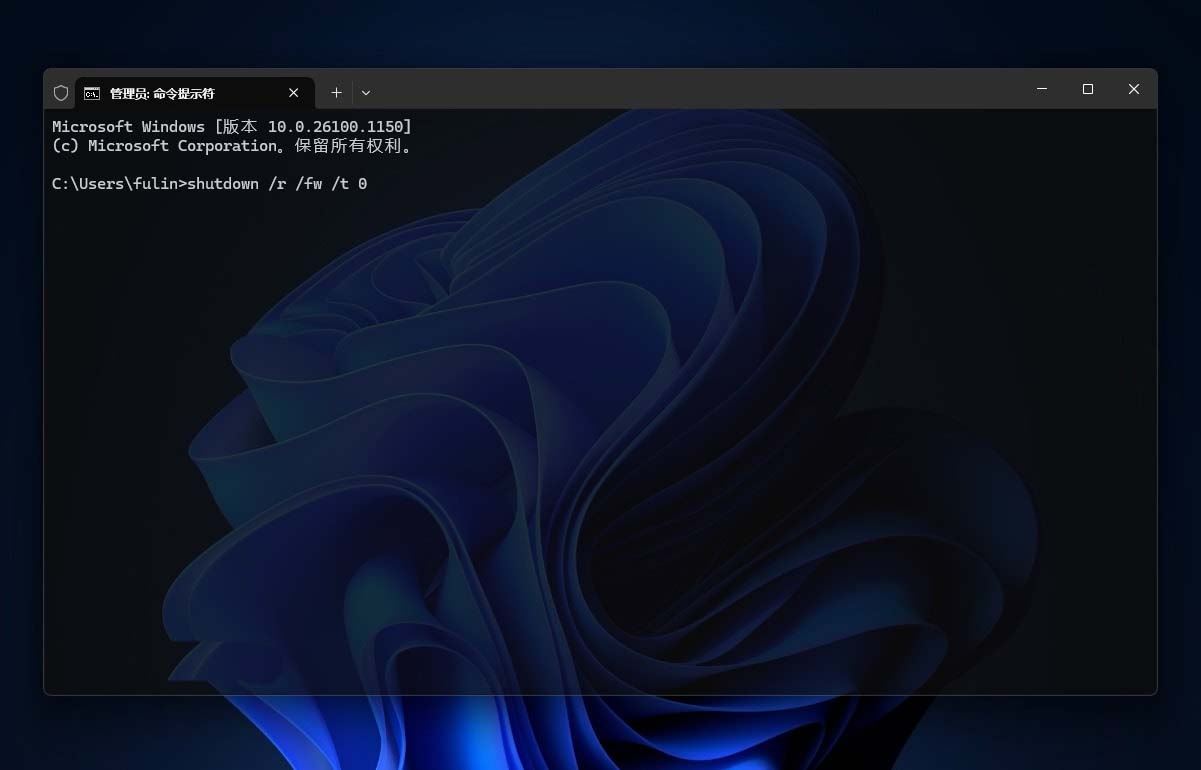This screenshot has height=770, width=1201.
Task: Click the maximize icon in title bar
Action: (1087, 89)
